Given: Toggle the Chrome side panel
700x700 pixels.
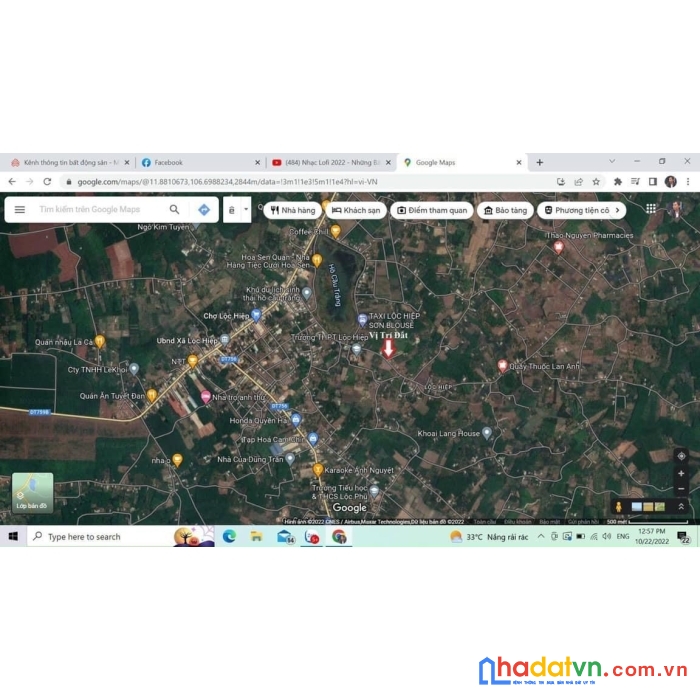Looking at the screenshot, I should point(653,182).
